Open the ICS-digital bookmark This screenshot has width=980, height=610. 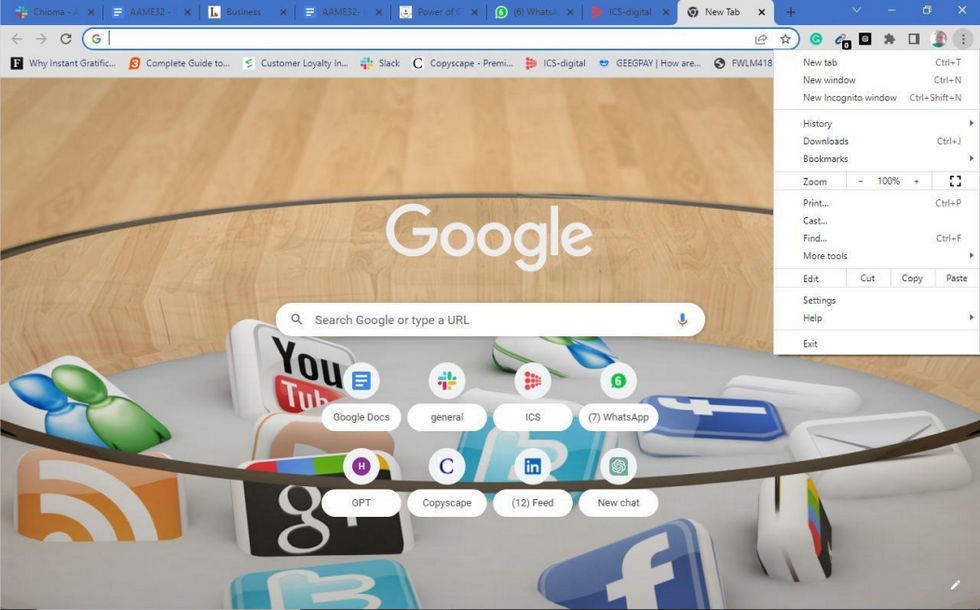coord(555,63)
